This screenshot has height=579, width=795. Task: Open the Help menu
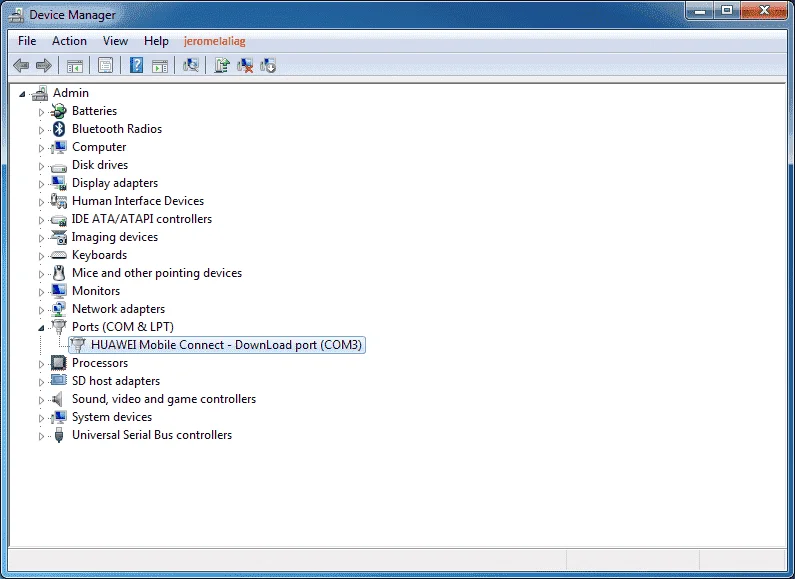coord(156,41)
